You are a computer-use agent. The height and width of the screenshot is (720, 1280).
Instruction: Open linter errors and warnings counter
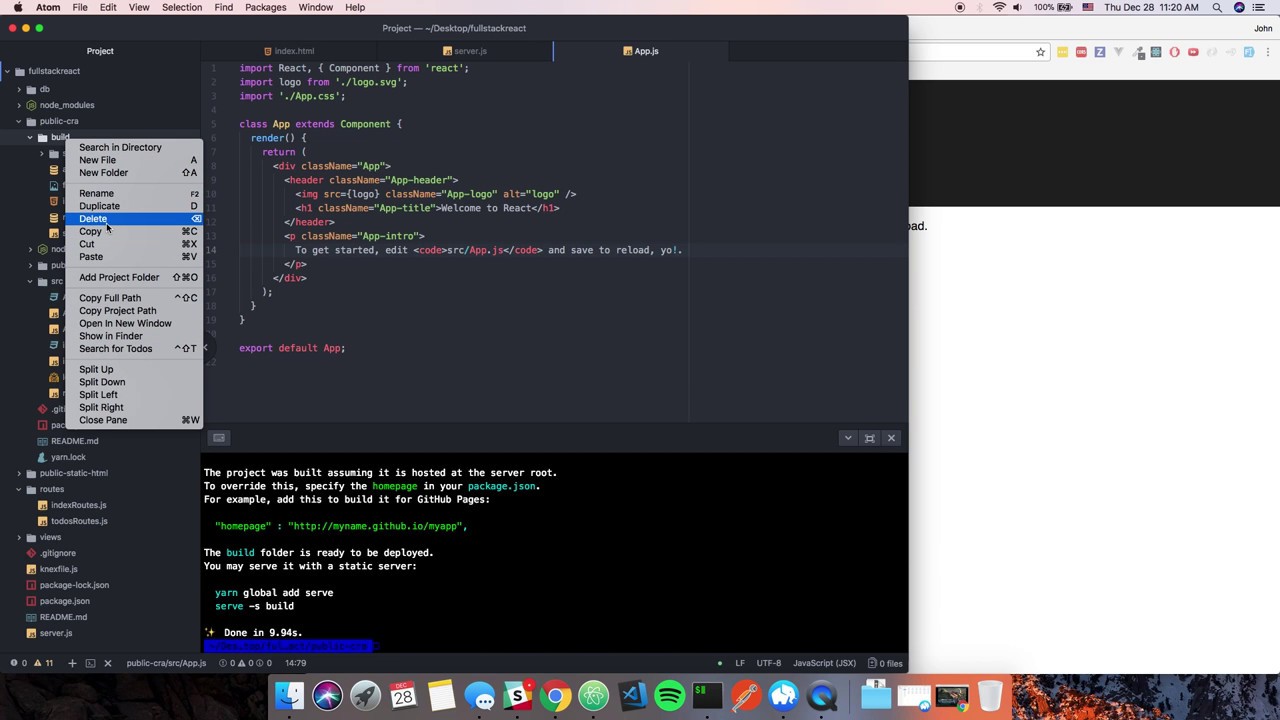[x=31, y=663]
